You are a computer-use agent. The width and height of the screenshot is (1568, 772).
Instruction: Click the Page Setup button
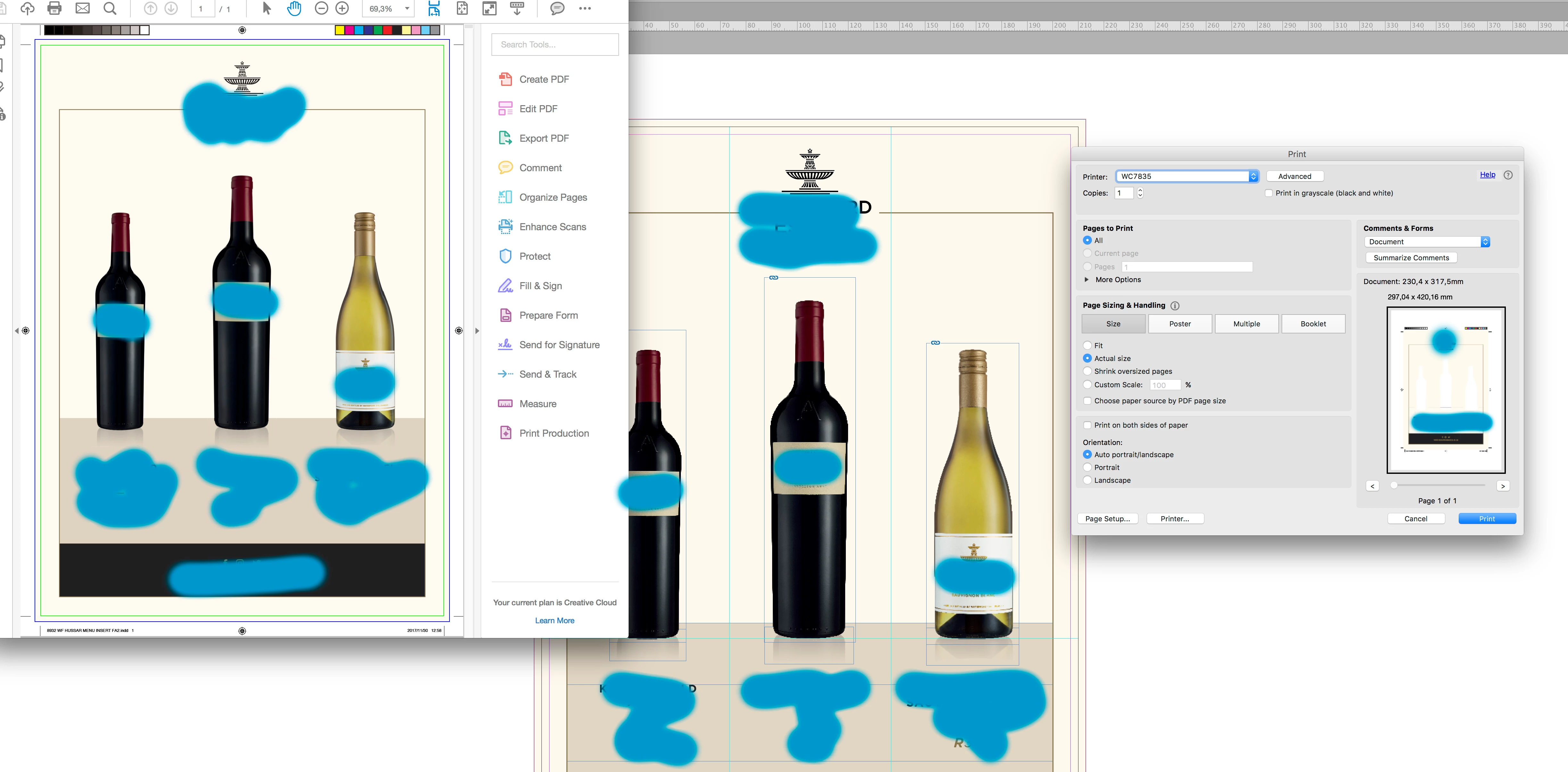tap(1107, 518)
